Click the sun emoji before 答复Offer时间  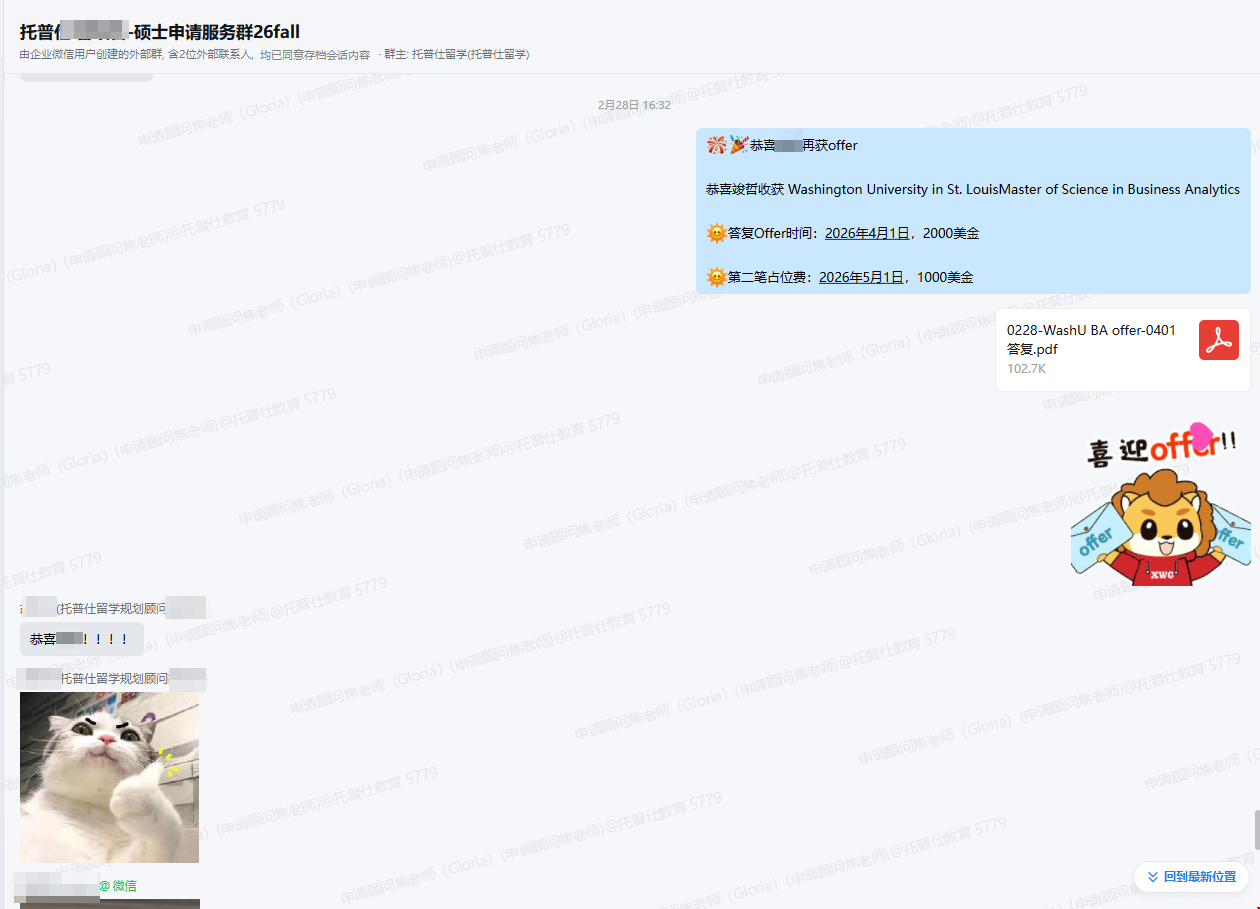(x=716, y=233)
